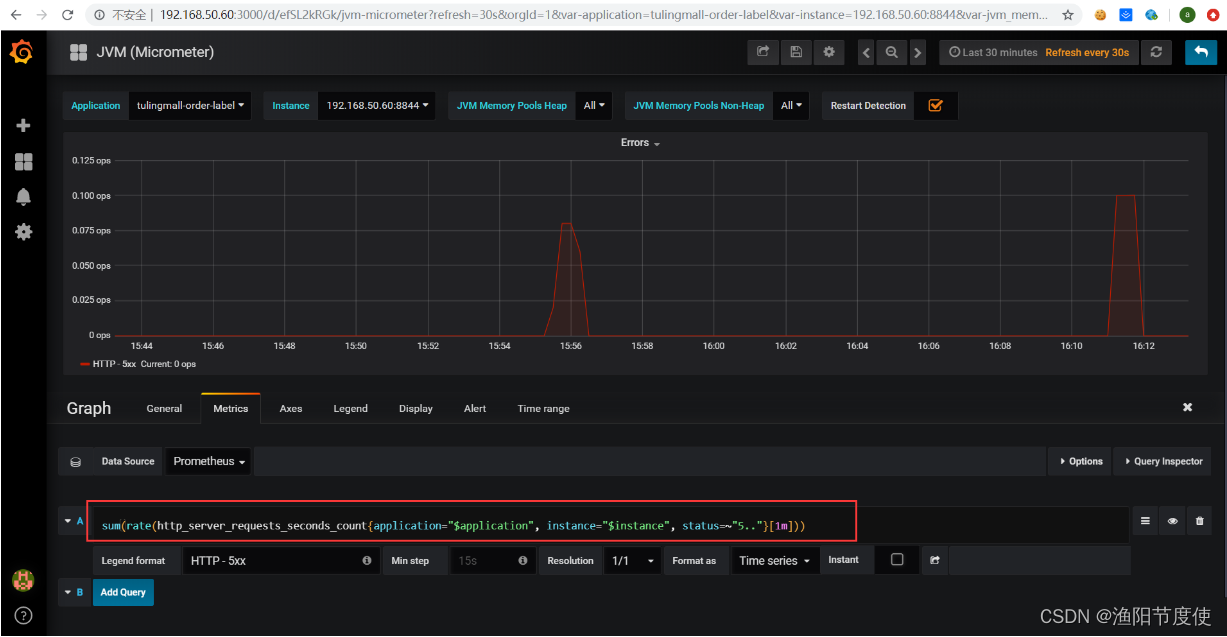Click Legend format HTTP - 5xx field
This screenshot has height=637, width=1227.
281,561
